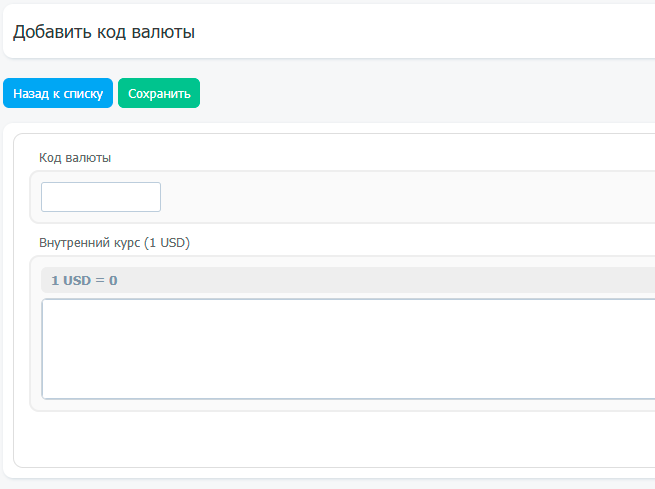Click the word "валюты" in the page heading
The width and height of the screenshot is (655, 489).
(166, 32)
